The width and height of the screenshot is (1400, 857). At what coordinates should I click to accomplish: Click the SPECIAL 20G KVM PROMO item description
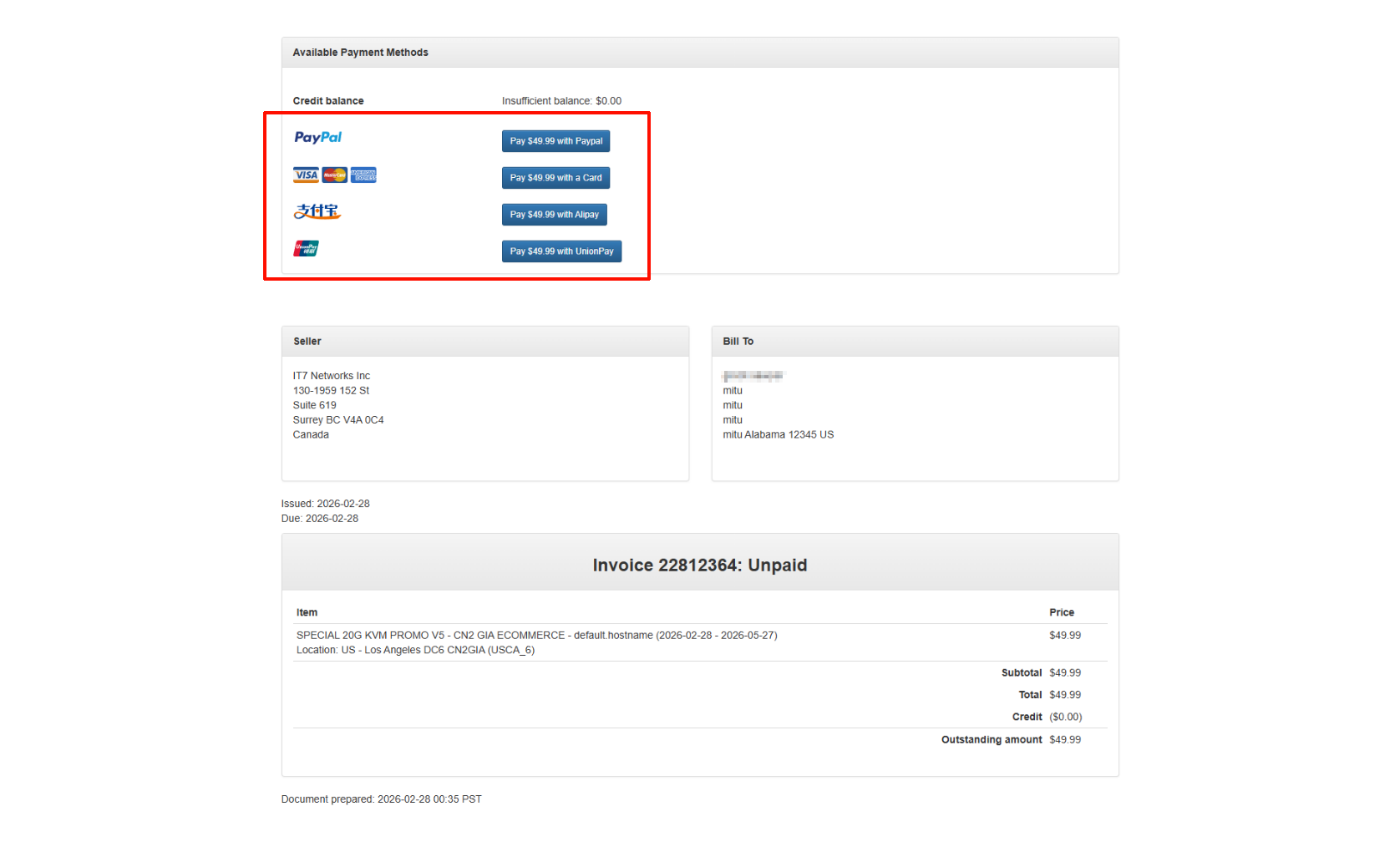[x=536, y=636]
